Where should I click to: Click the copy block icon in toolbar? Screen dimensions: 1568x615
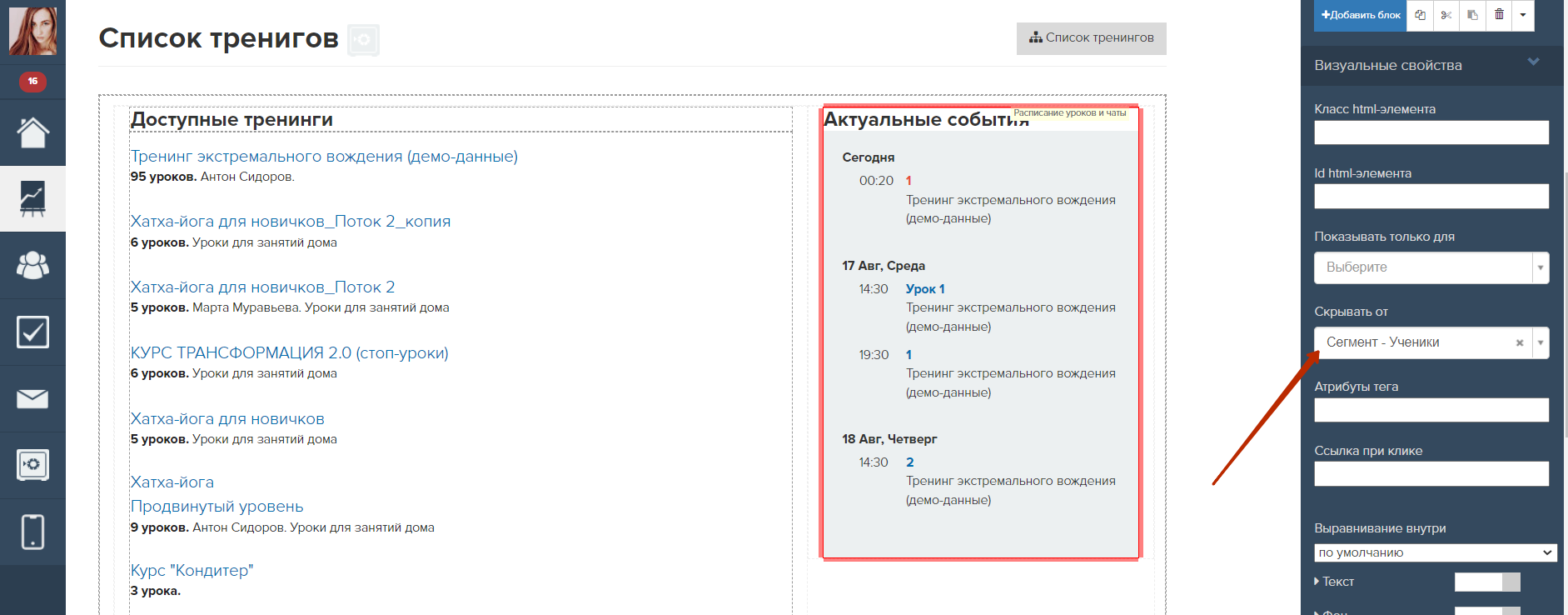pos(1420,15)
